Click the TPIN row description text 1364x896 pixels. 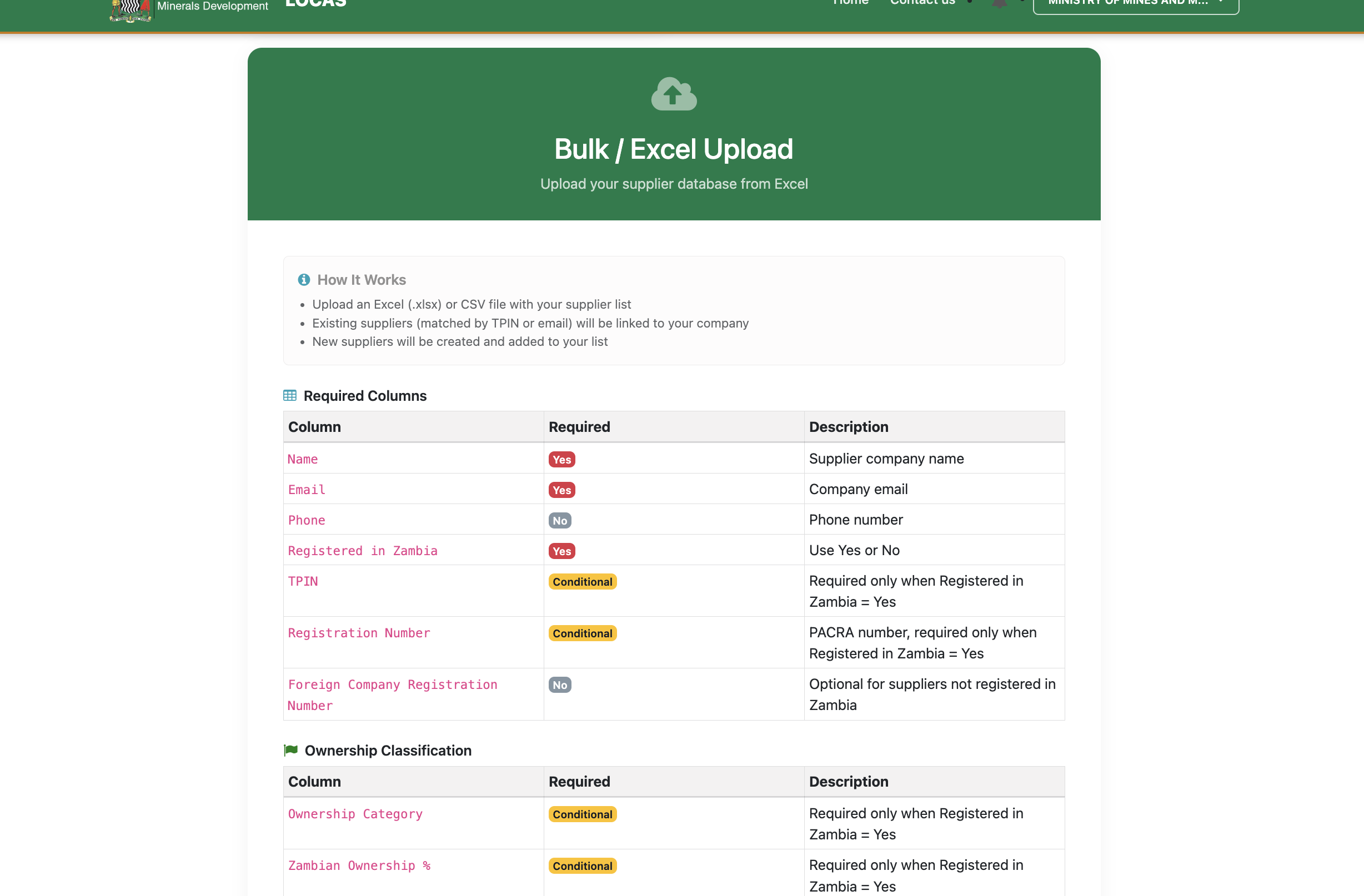click(x=916, y=591)
